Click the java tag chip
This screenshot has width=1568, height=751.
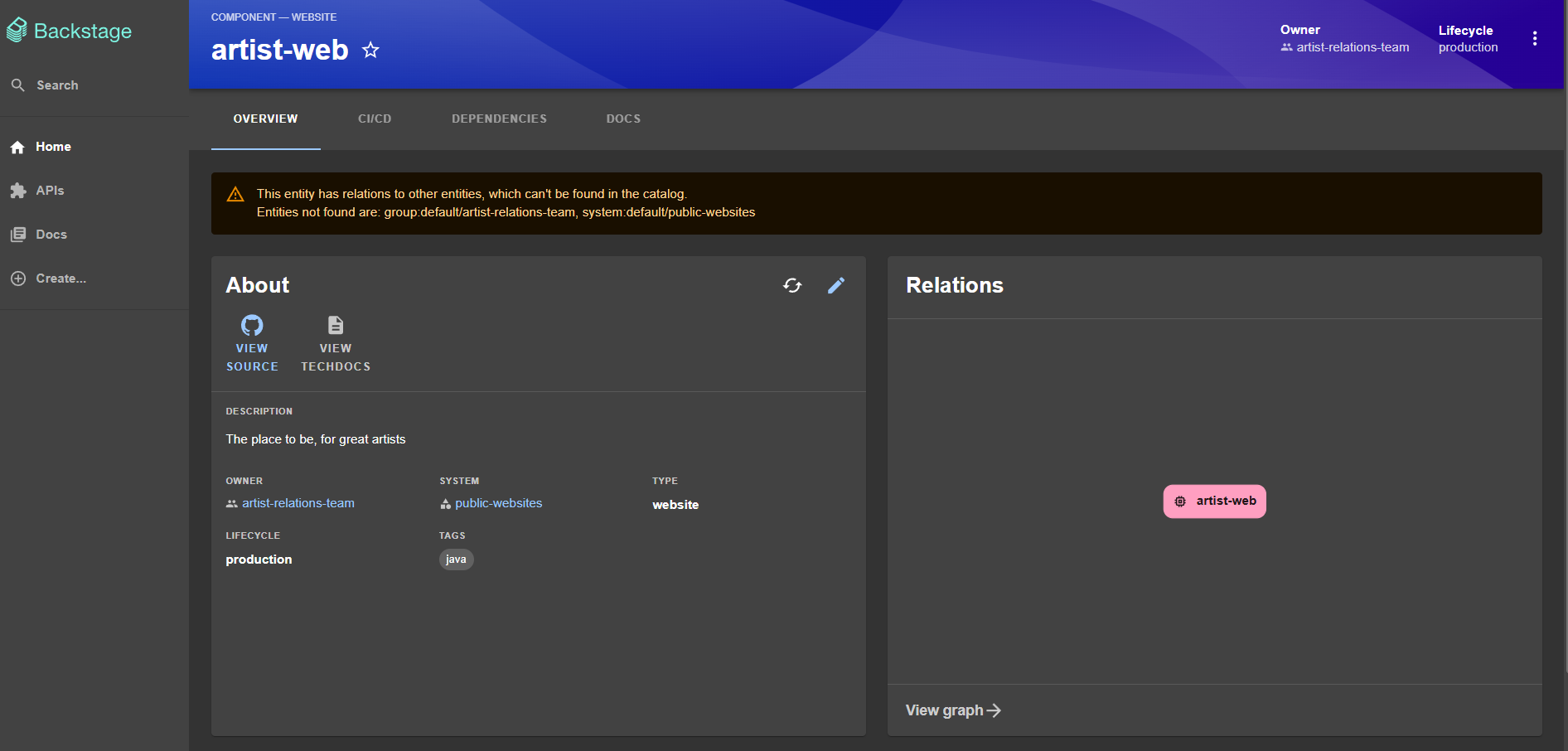(456, 560)
